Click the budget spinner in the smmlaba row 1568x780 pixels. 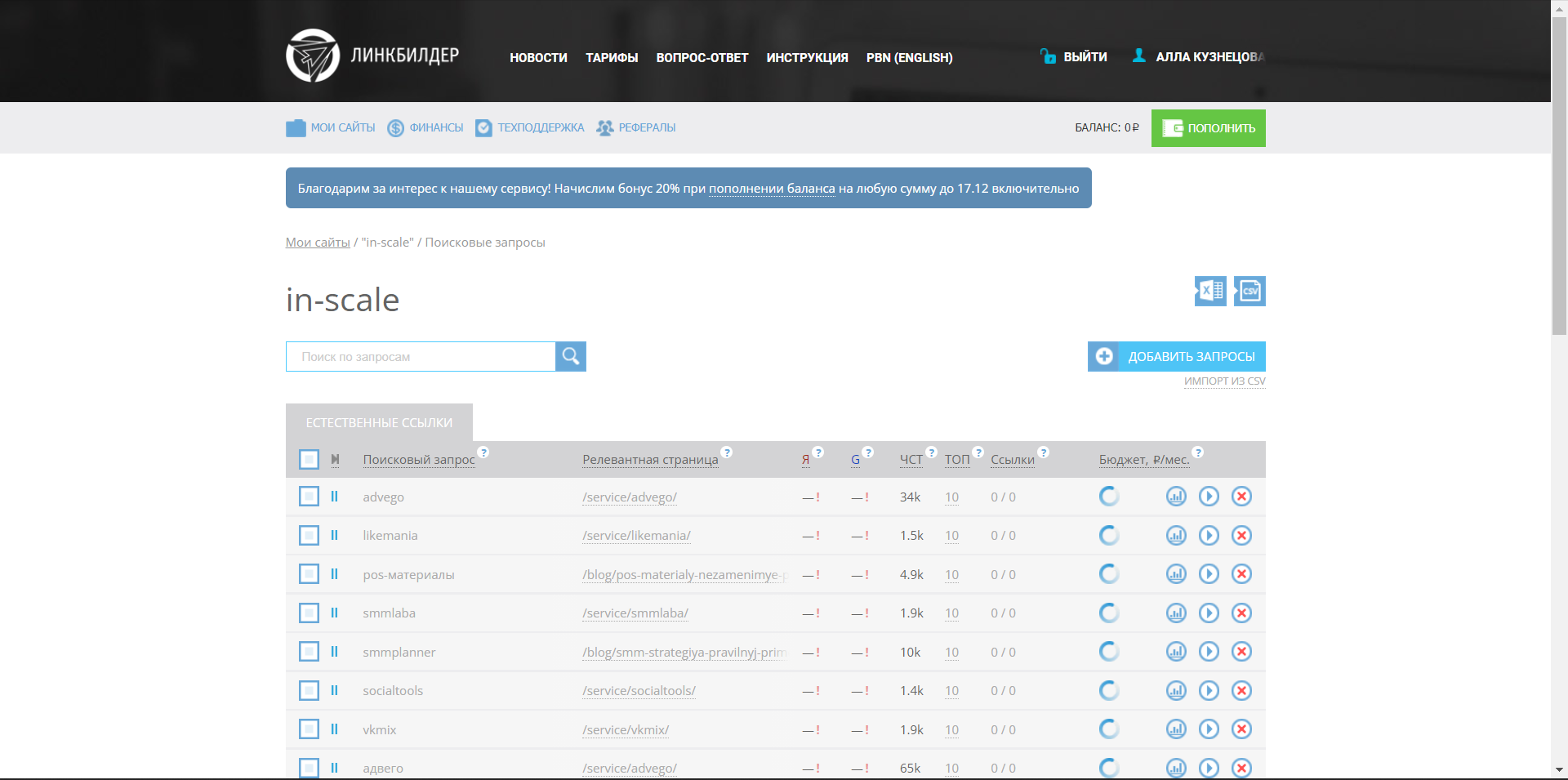click(x=1109, y=613)
